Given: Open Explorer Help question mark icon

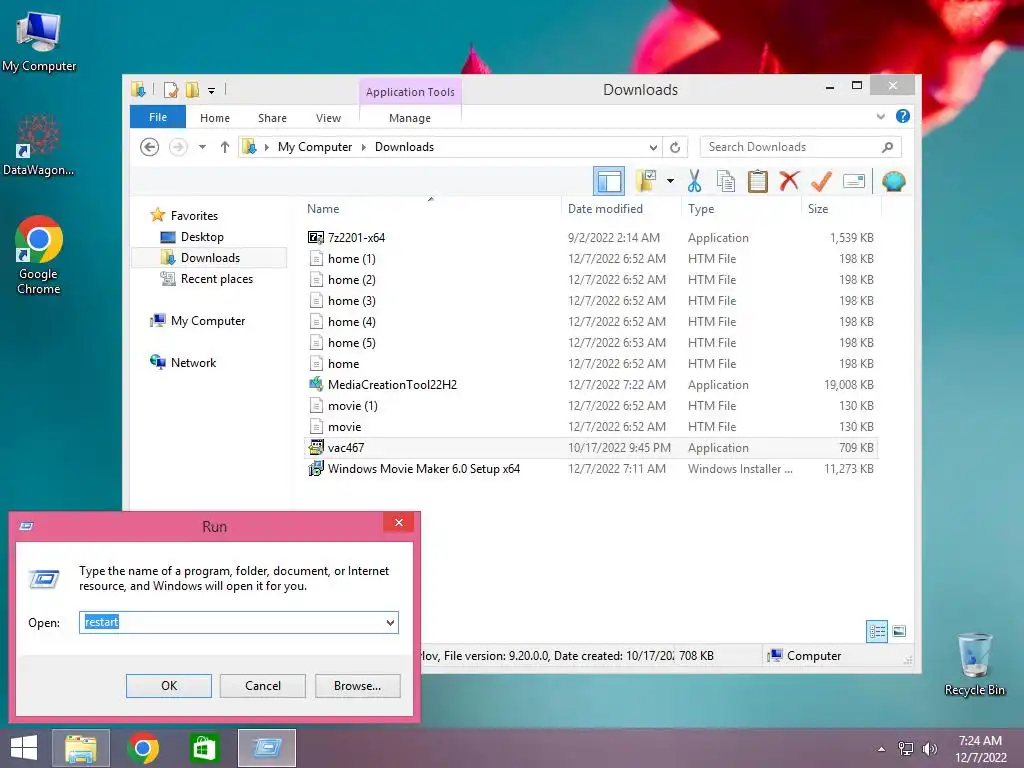Looking at the screenshot, I should click(x=903, y=116).
